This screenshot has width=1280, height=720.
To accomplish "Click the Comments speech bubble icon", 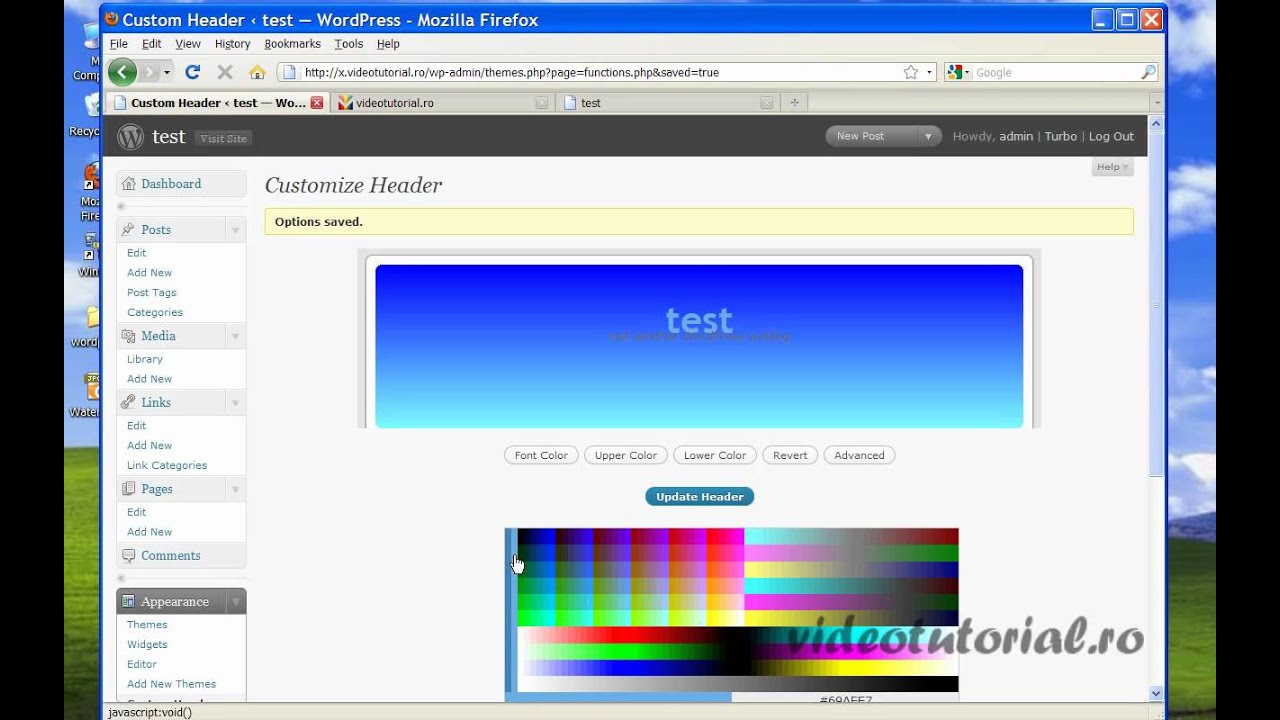I will pos(128,555).
